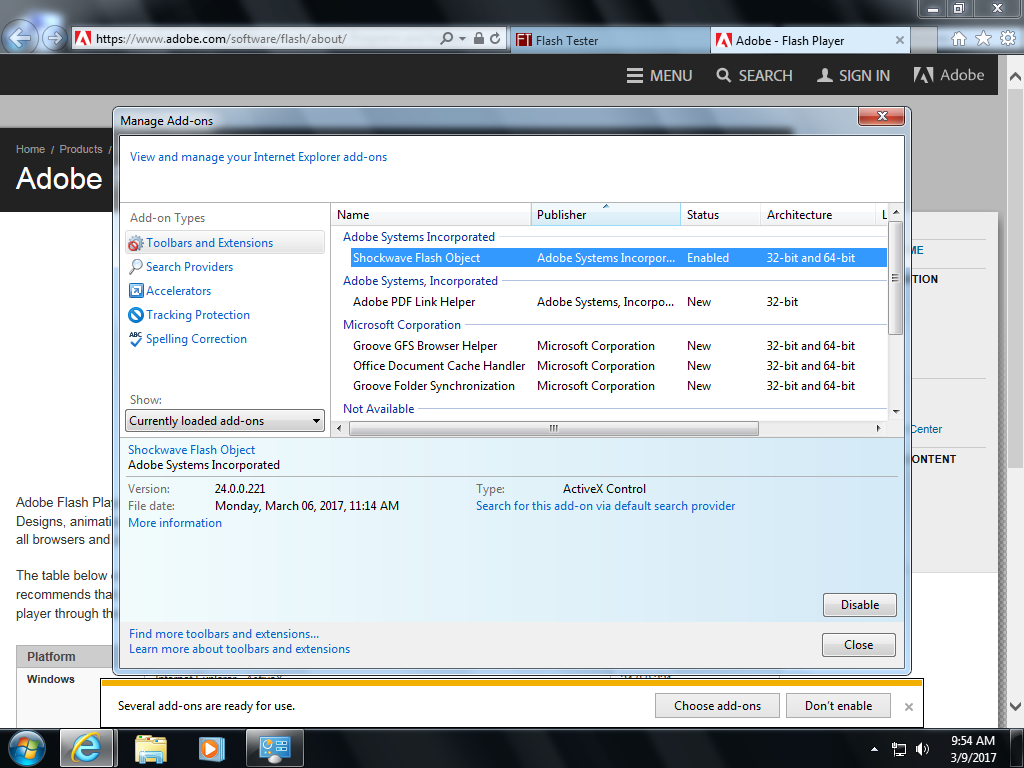
Task: Click SIGN IN on the Adobe header
Action: pos(853,76)
